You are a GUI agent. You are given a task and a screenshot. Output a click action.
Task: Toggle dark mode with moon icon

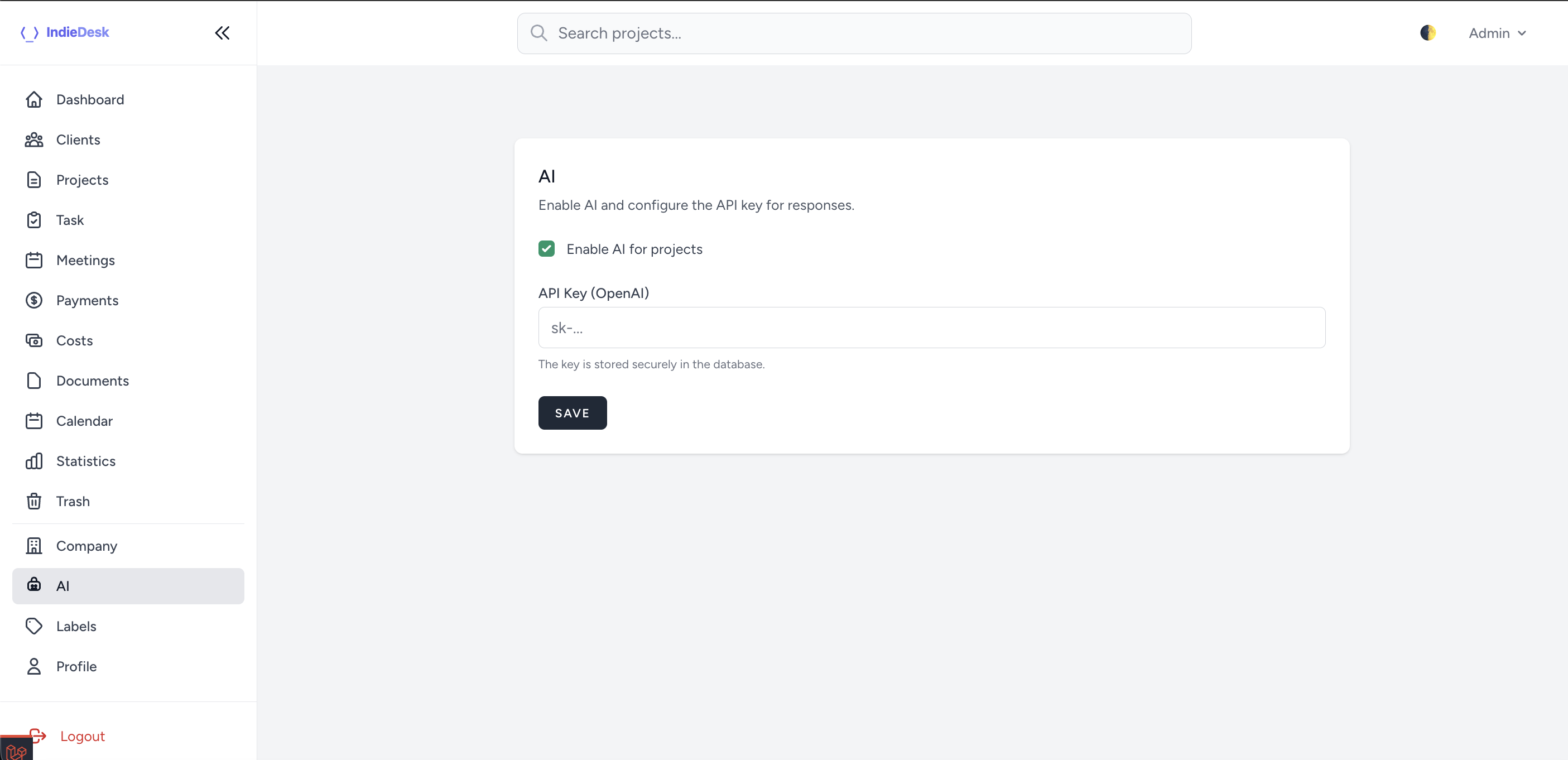[x=1427, y=33]
